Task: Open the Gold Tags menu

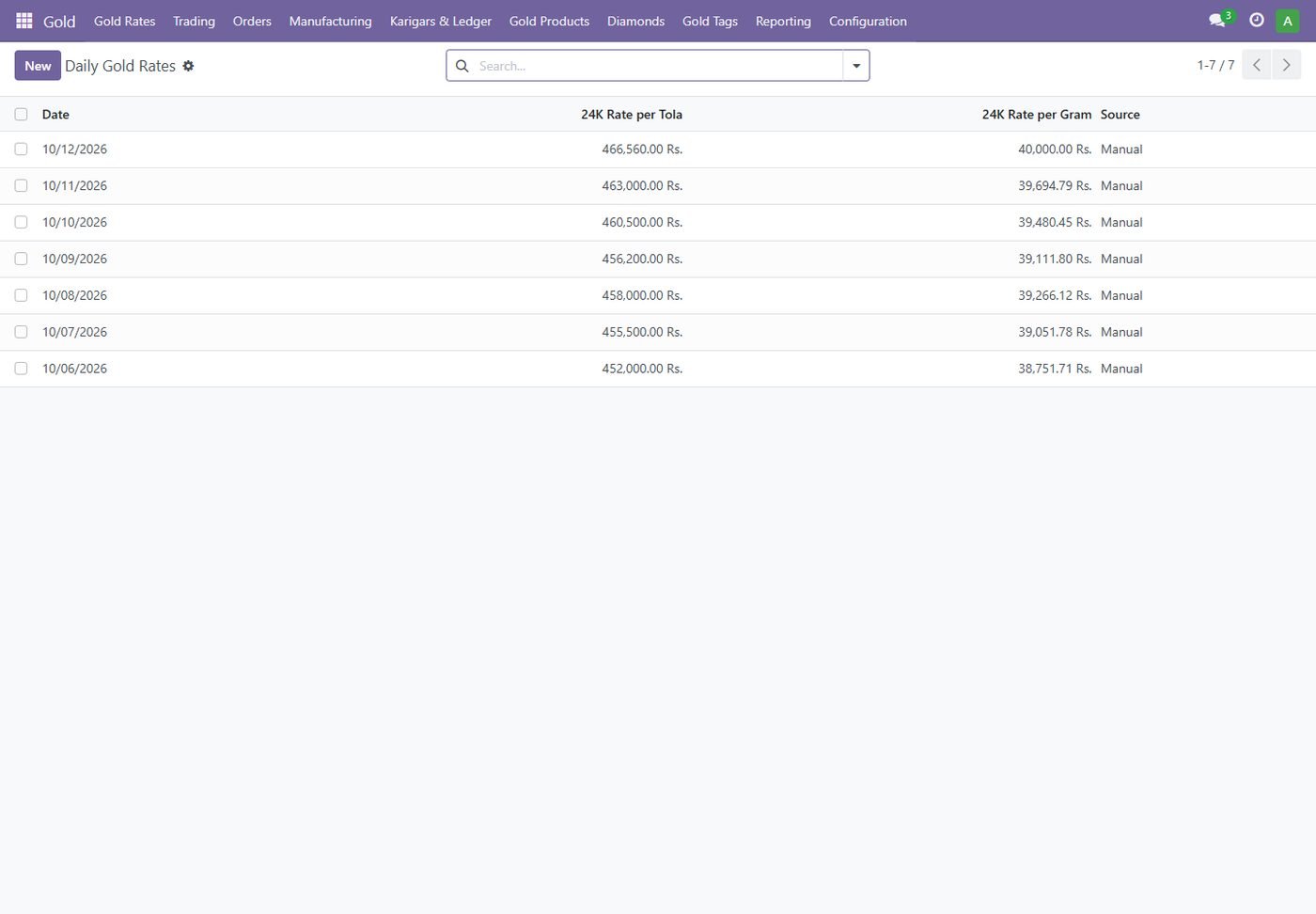Action: pos(710,21)
